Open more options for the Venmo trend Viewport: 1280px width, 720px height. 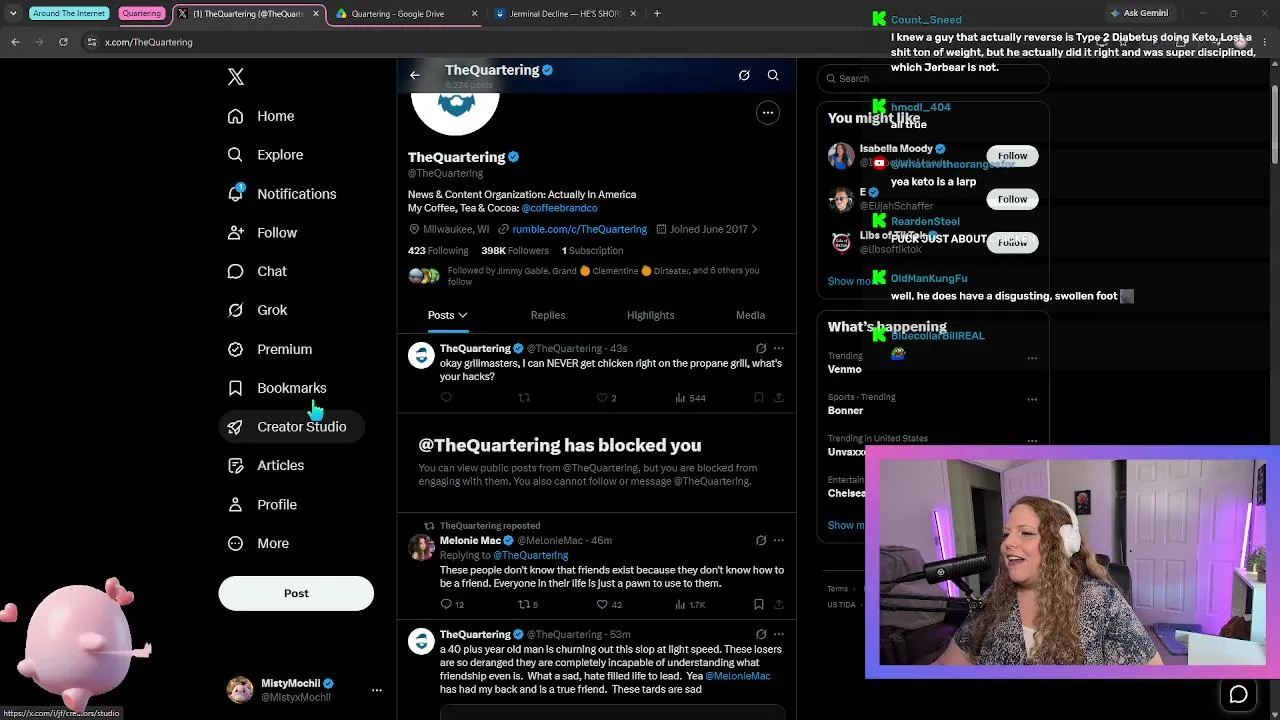coord(1032,358)
